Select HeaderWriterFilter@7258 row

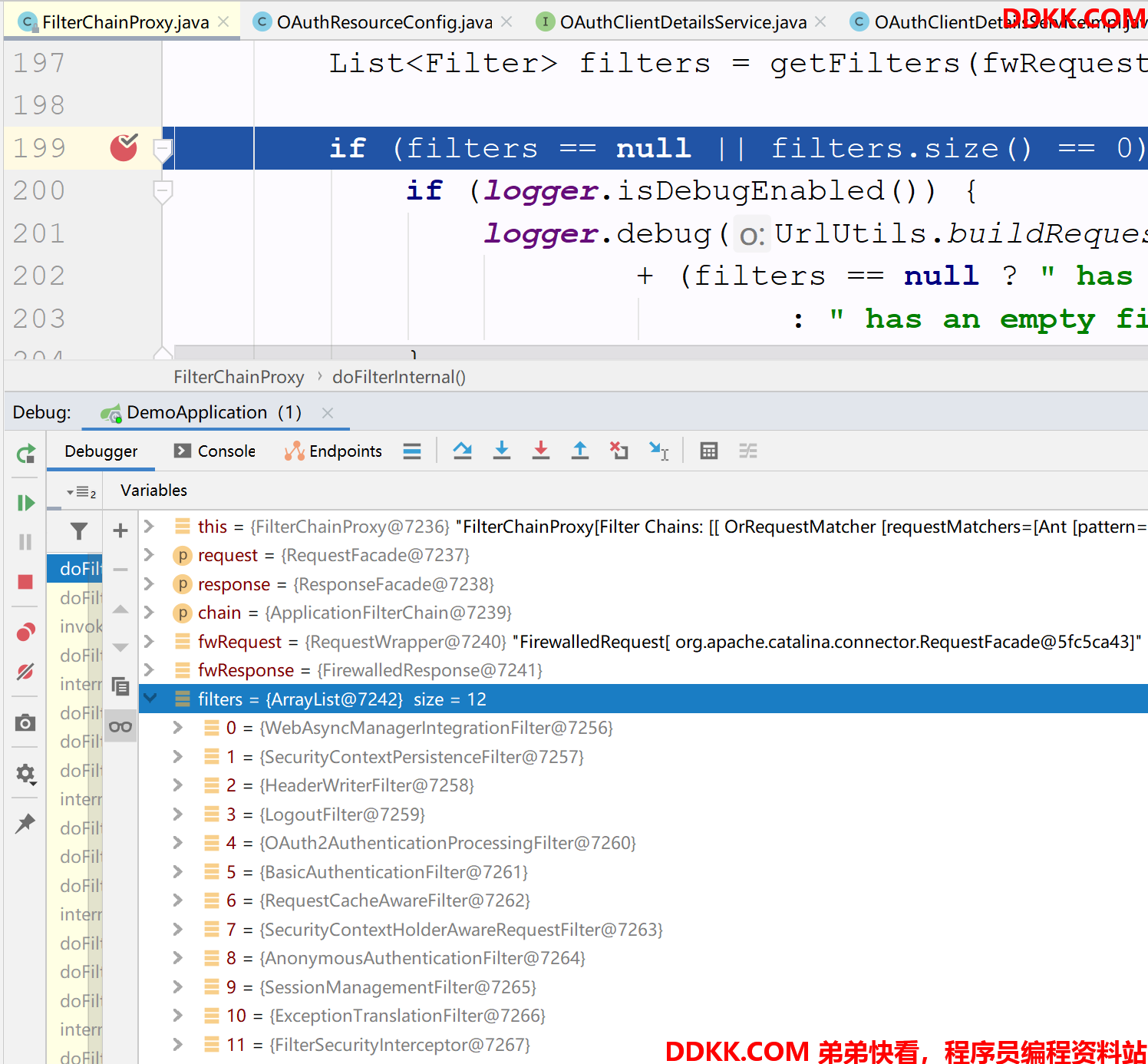(x=643, y=785)
